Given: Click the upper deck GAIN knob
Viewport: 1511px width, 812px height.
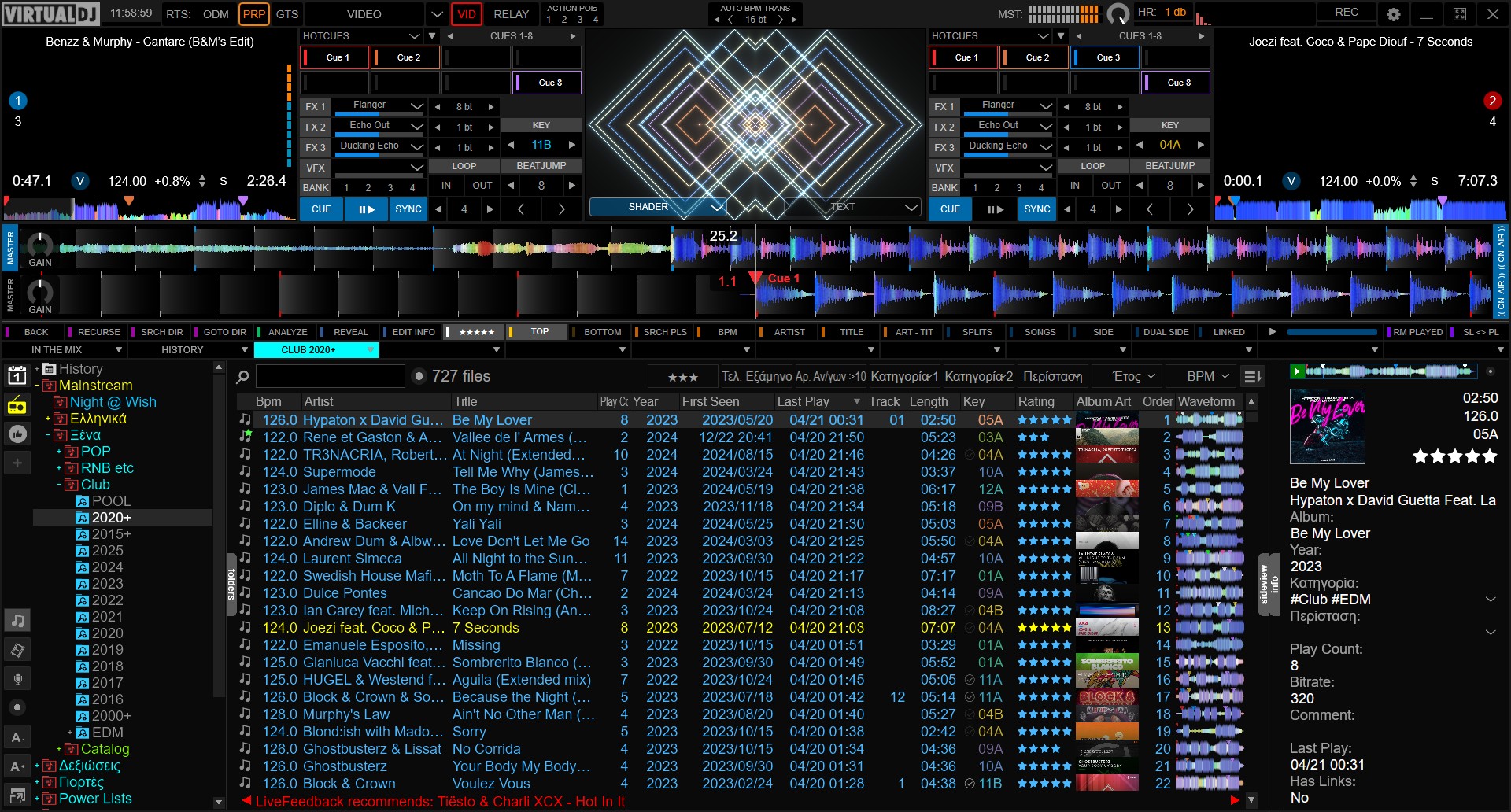Looking at the screenshot, I should [x=40, y=245].
